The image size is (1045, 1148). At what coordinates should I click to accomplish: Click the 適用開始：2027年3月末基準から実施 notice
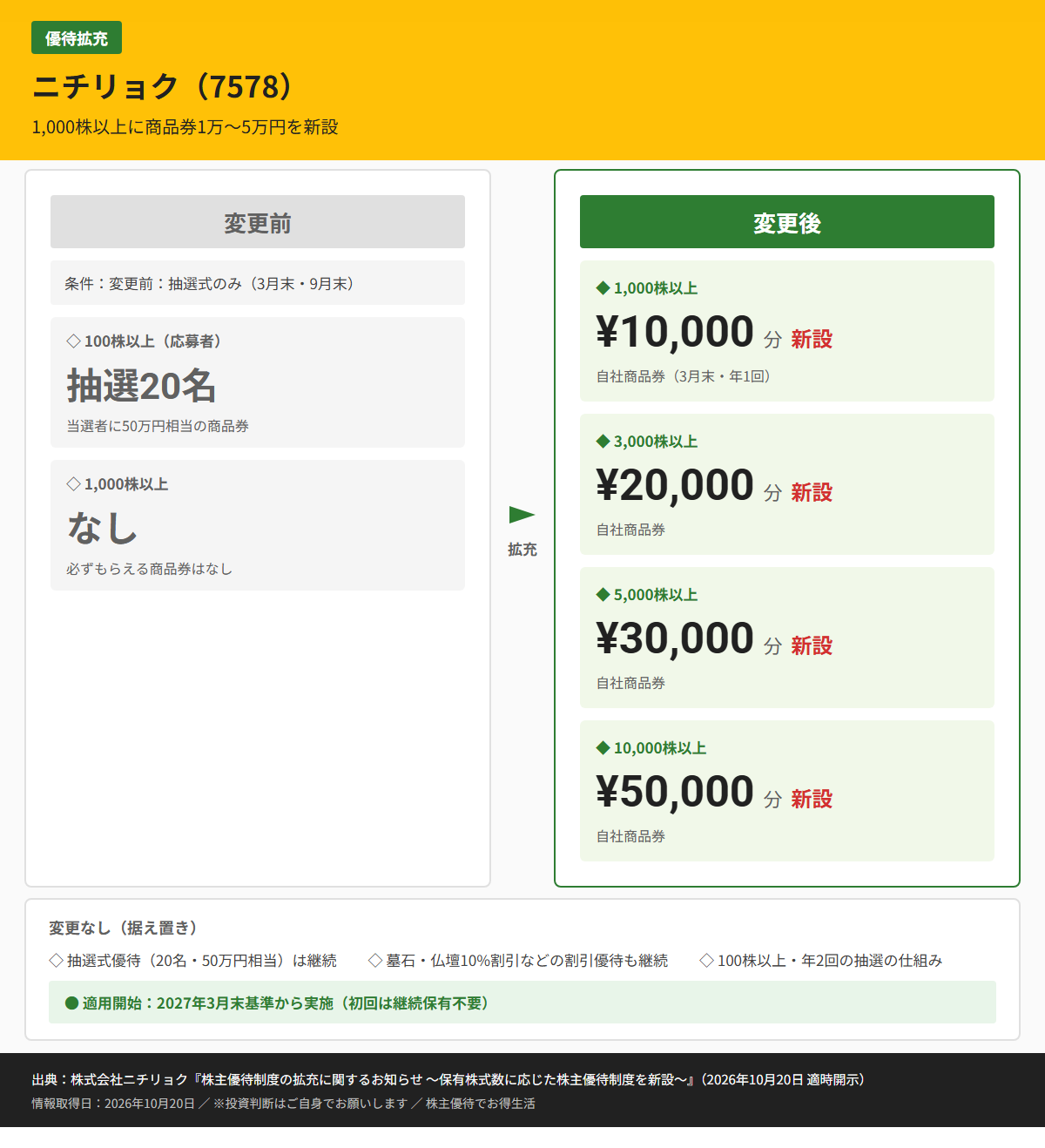(522, 1003)
